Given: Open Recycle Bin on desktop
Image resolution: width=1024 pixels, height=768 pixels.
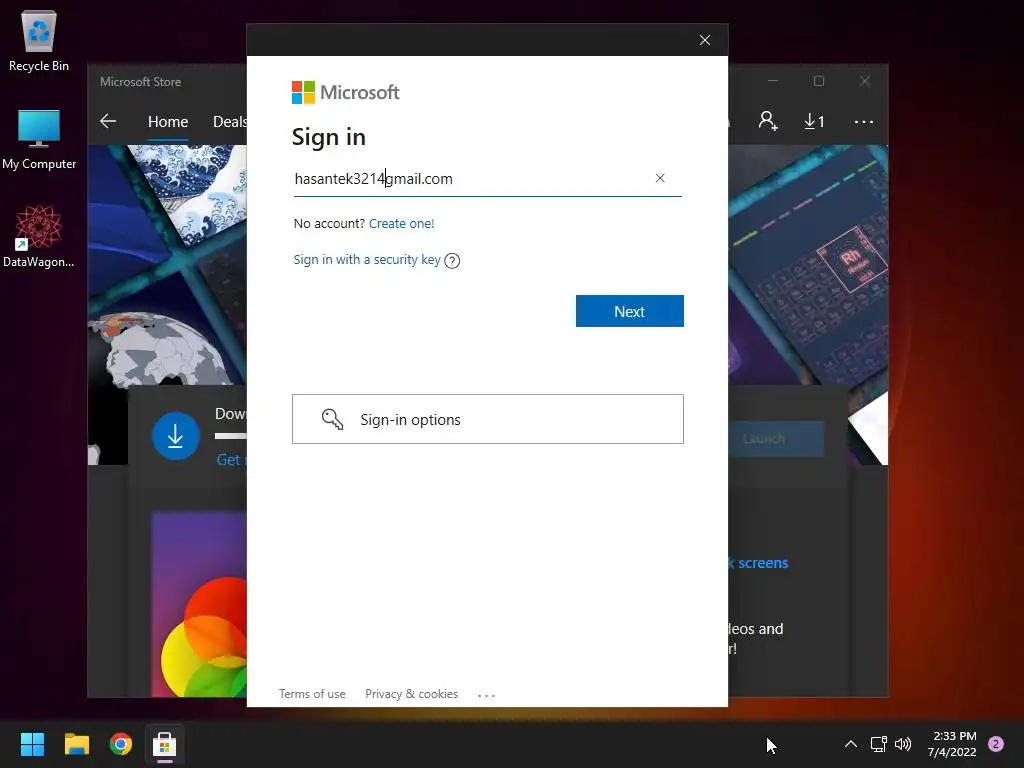Looking at the screenshot, I should coord(39,42).
